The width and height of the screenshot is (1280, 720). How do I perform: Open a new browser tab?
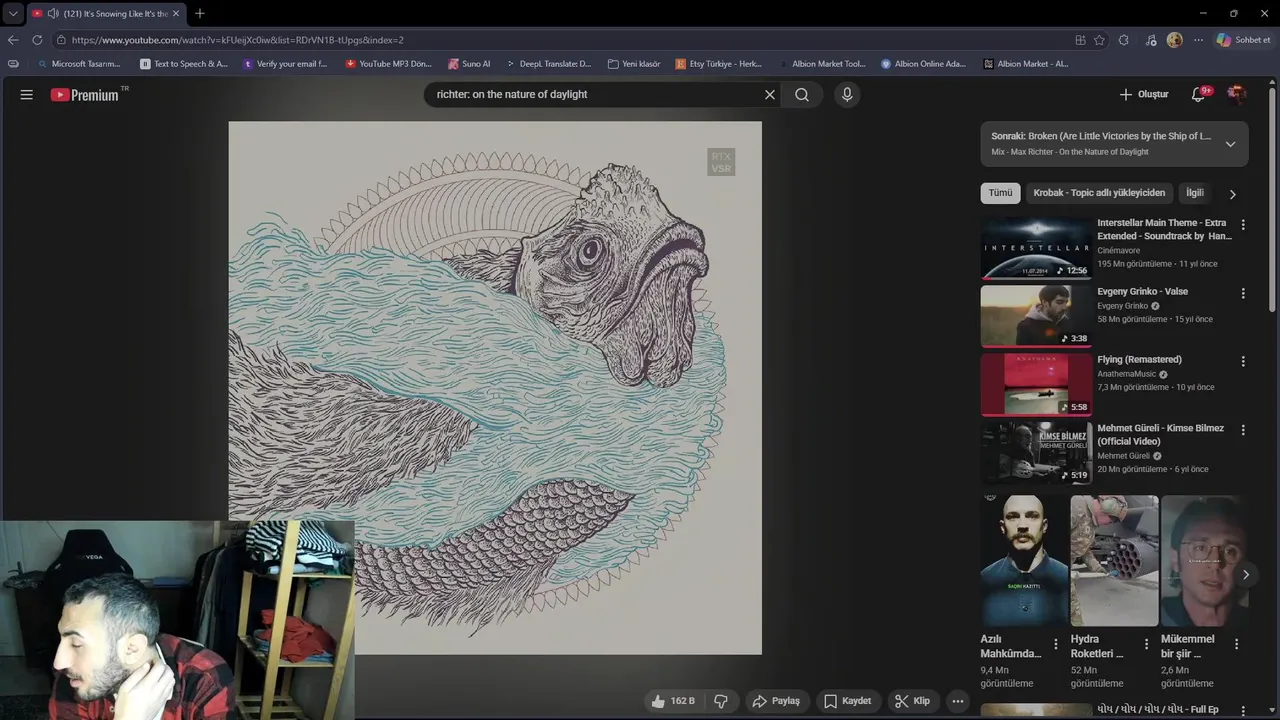tap(200, 14)
